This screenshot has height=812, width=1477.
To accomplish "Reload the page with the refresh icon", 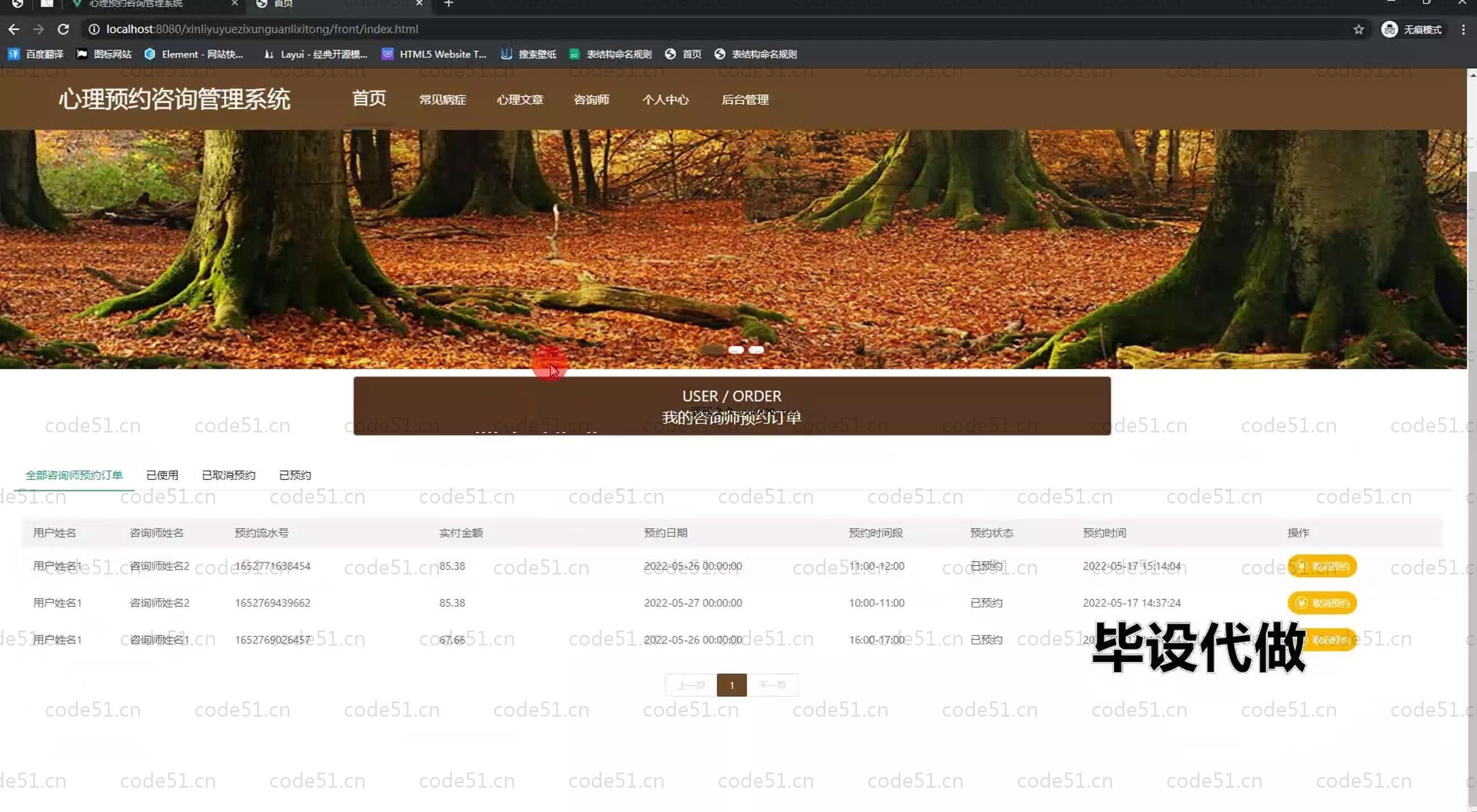I will pos(64,29).
